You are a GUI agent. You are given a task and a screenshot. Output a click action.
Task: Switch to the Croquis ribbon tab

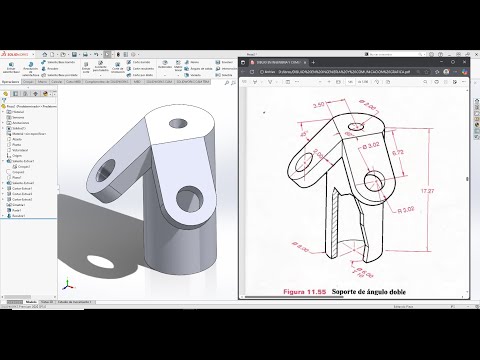[28, 82]
